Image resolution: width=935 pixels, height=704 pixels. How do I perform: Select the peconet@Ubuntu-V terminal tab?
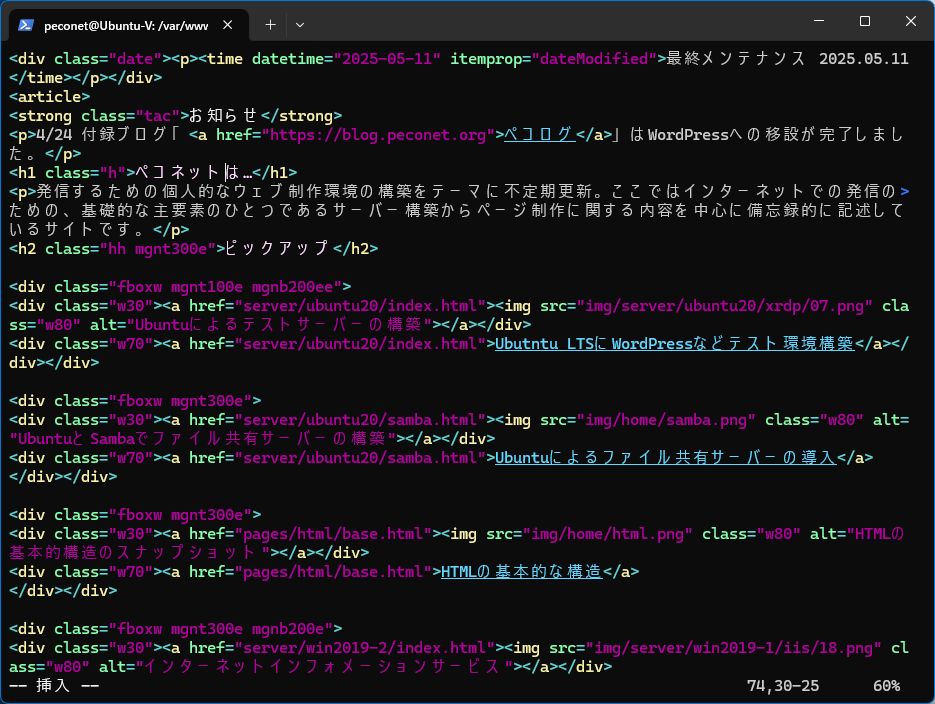tap(128, 25)
